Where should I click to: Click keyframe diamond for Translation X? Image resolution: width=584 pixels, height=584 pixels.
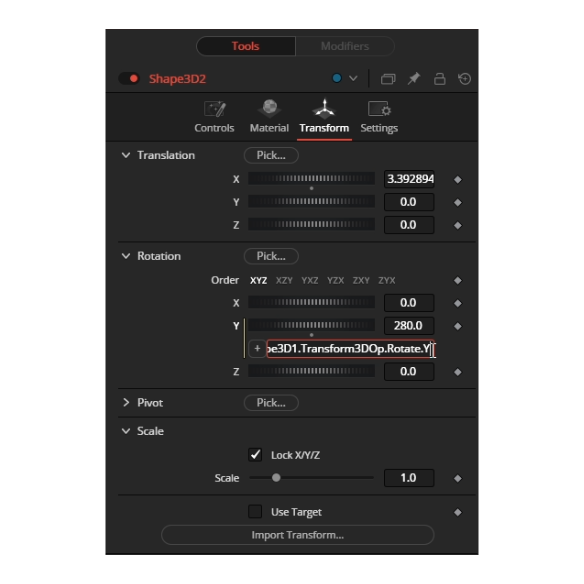pyautogui.click(x=458, y=180)
